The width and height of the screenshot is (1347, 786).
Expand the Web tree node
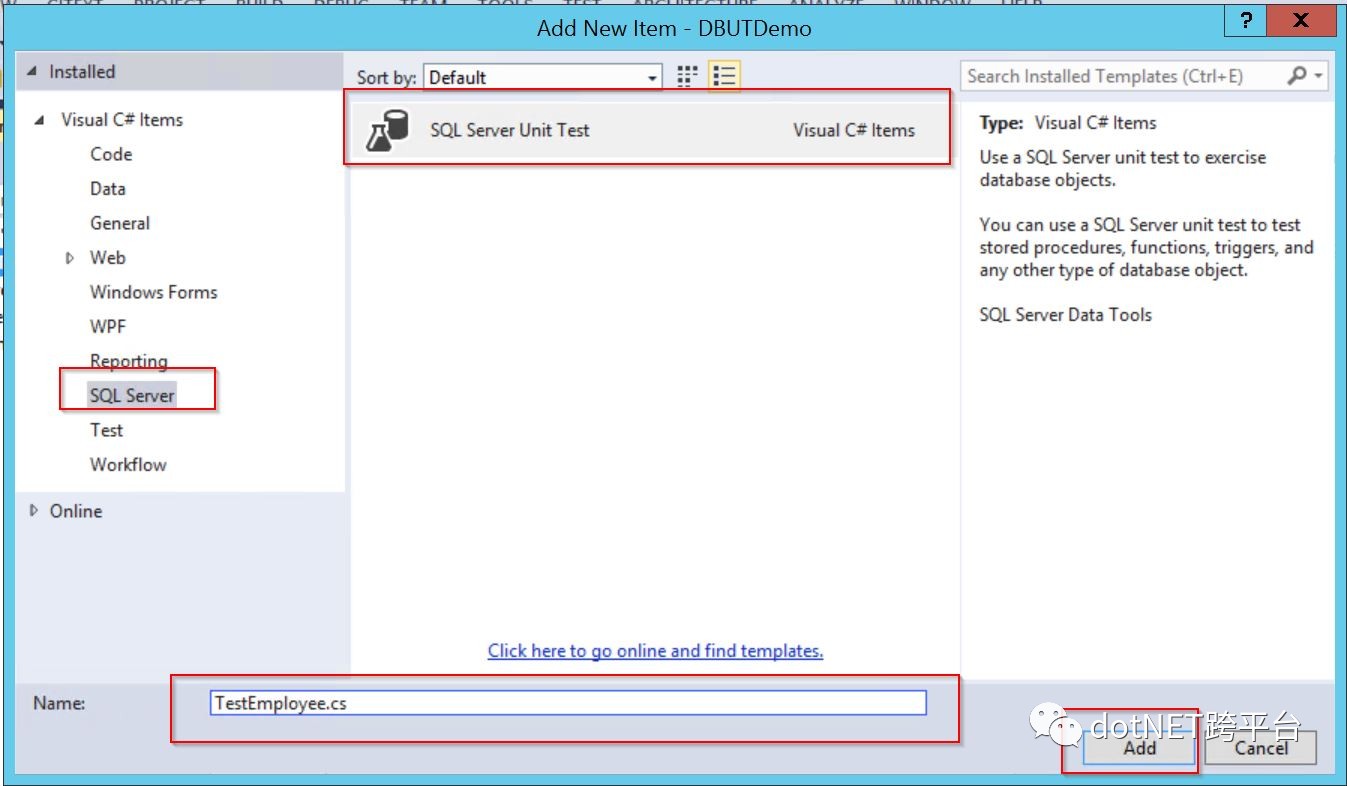70,258
